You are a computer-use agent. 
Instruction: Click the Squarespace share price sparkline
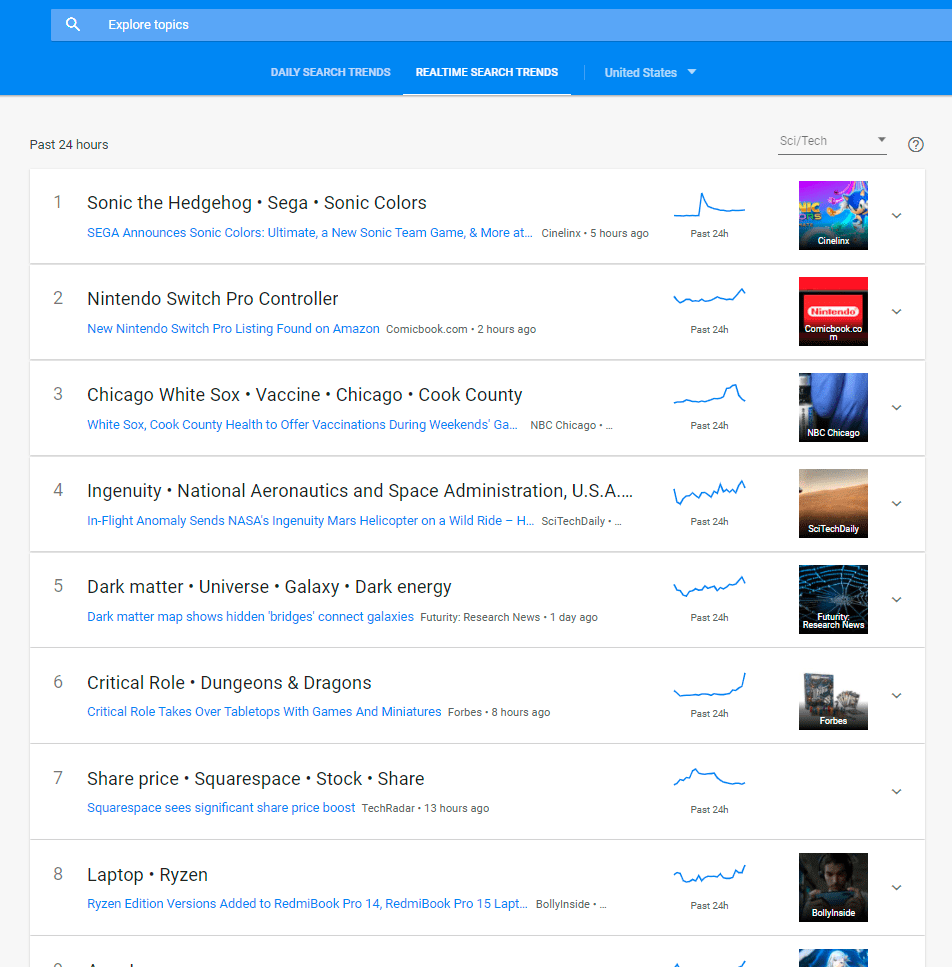pos(709,777)
